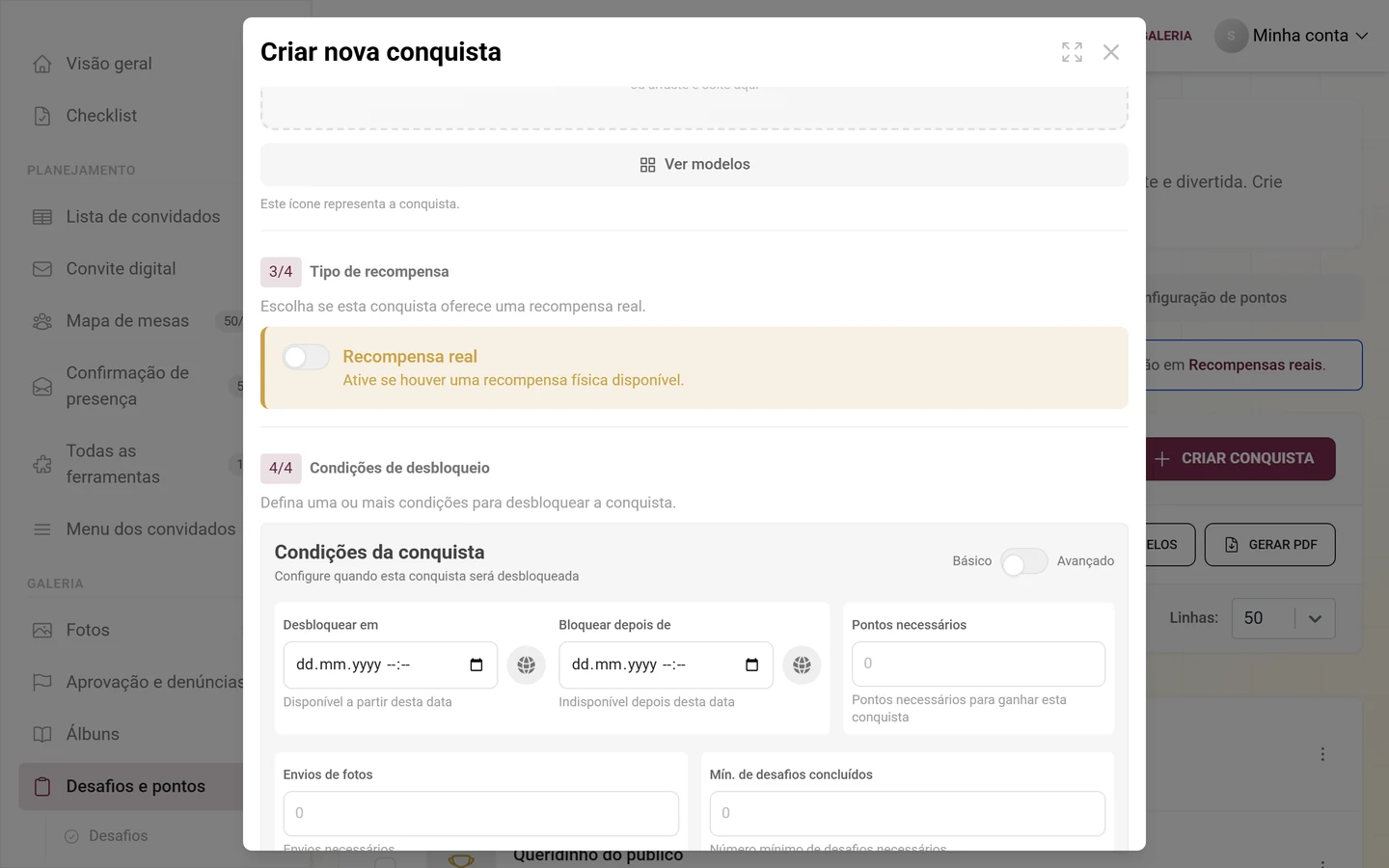Click the Condições da conquista heading

(379, 553)
